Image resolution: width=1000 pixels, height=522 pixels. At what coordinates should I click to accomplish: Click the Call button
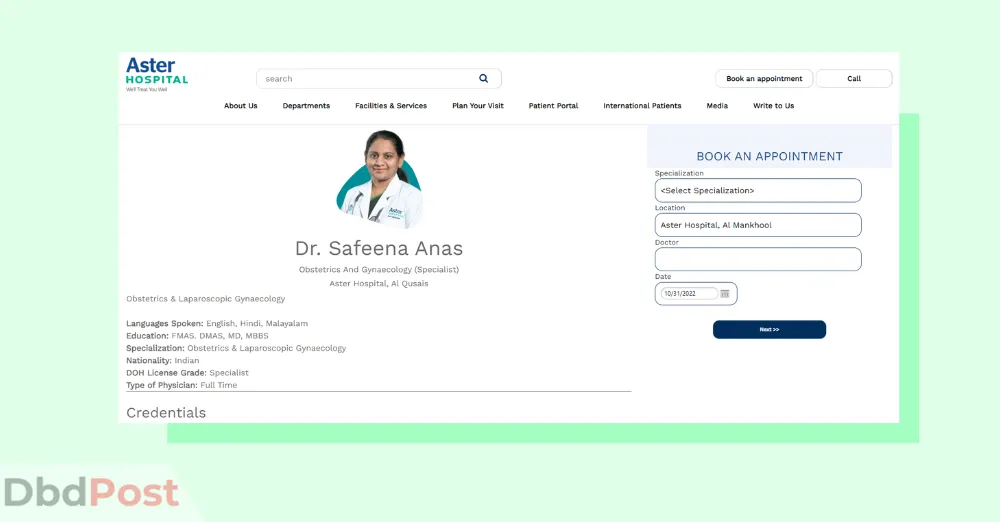pyautogui.click(x=854, y=78)
